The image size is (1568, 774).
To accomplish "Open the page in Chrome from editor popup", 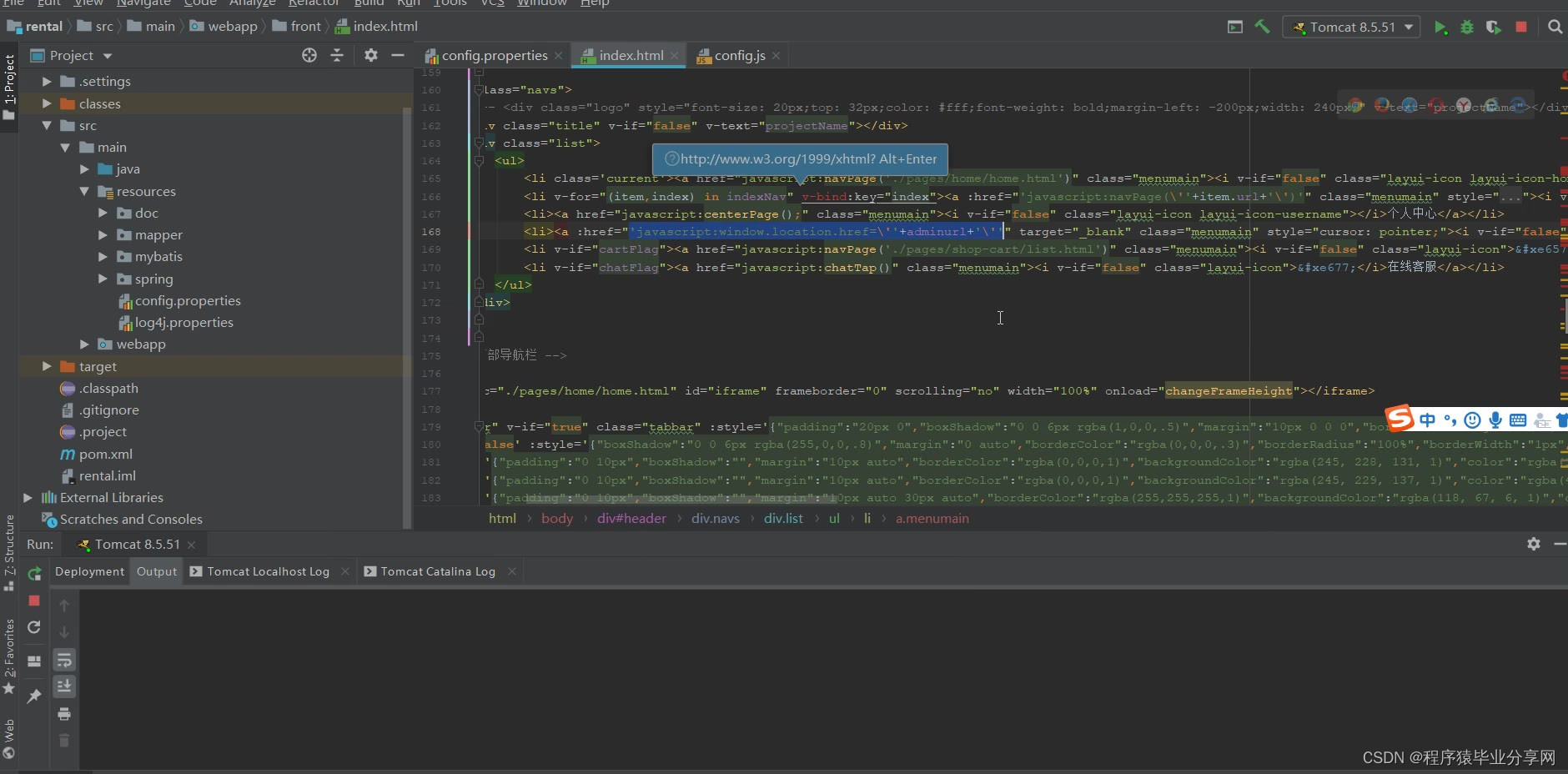I will [x=1355, y=106].
